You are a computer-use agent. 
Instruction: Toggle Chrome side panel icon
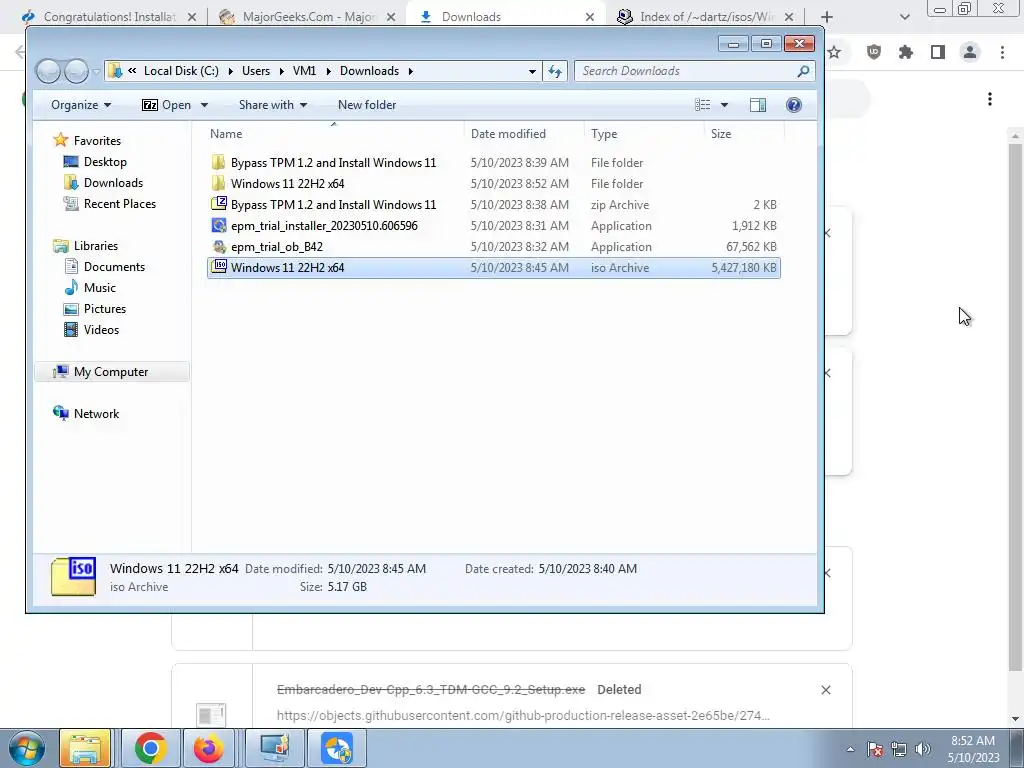point(938,52)
